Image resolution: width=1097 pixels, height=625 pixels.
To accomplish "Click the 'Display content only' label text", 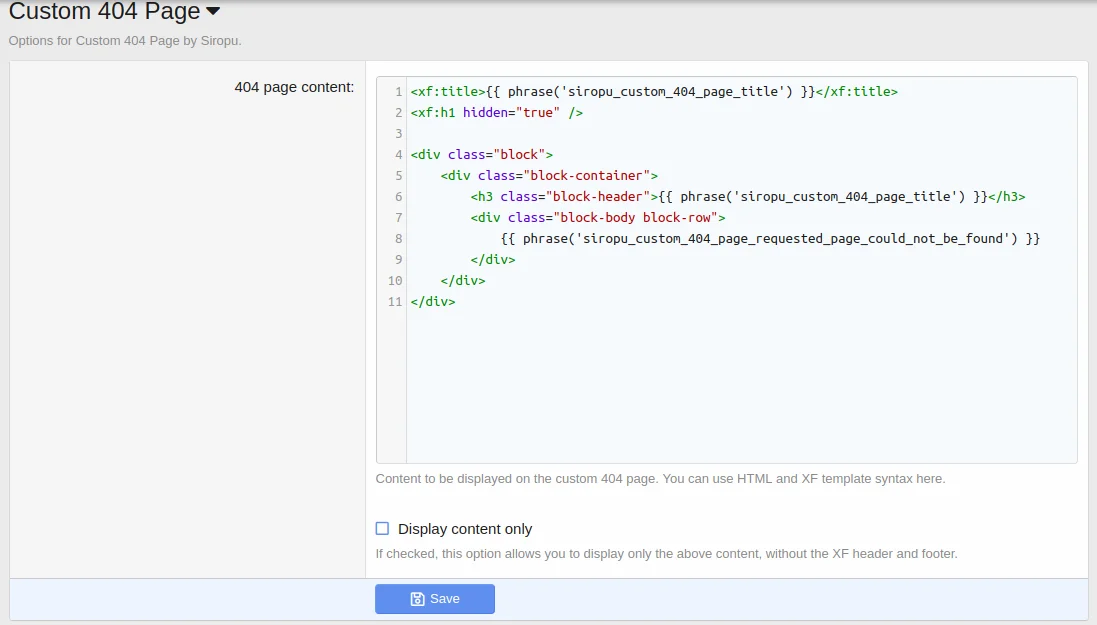I will coord(465,529).
